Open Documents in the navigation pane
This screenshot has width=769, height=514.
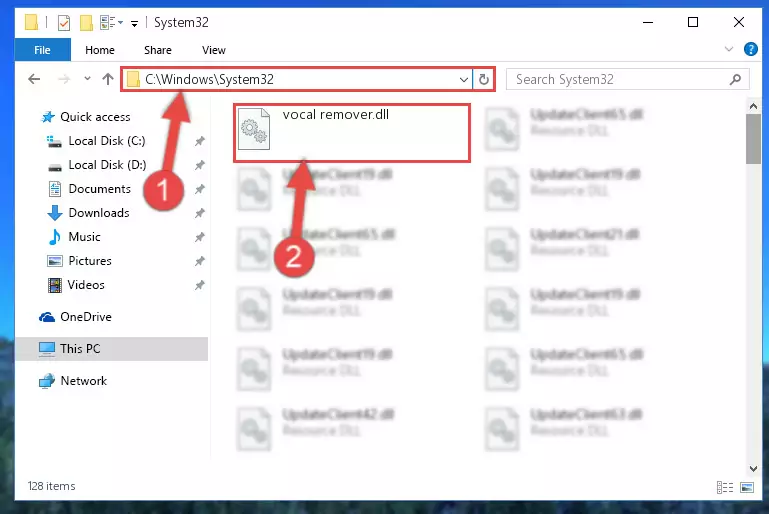click(x=100, y=189)
